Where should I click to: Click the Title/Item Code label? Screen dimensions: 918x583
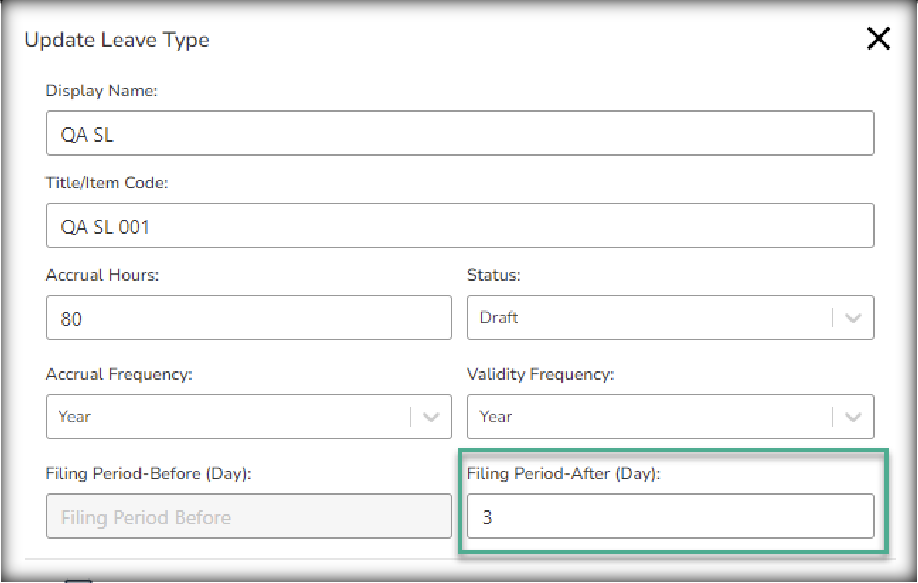click(107, 184)
